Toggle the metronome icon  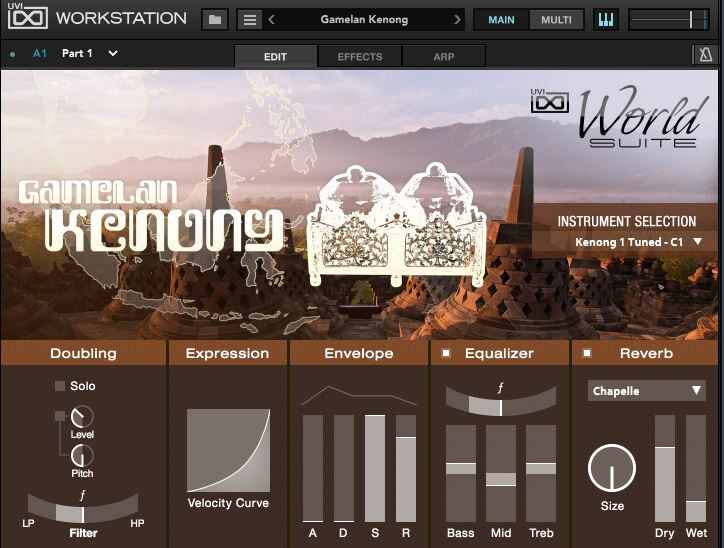705,55
